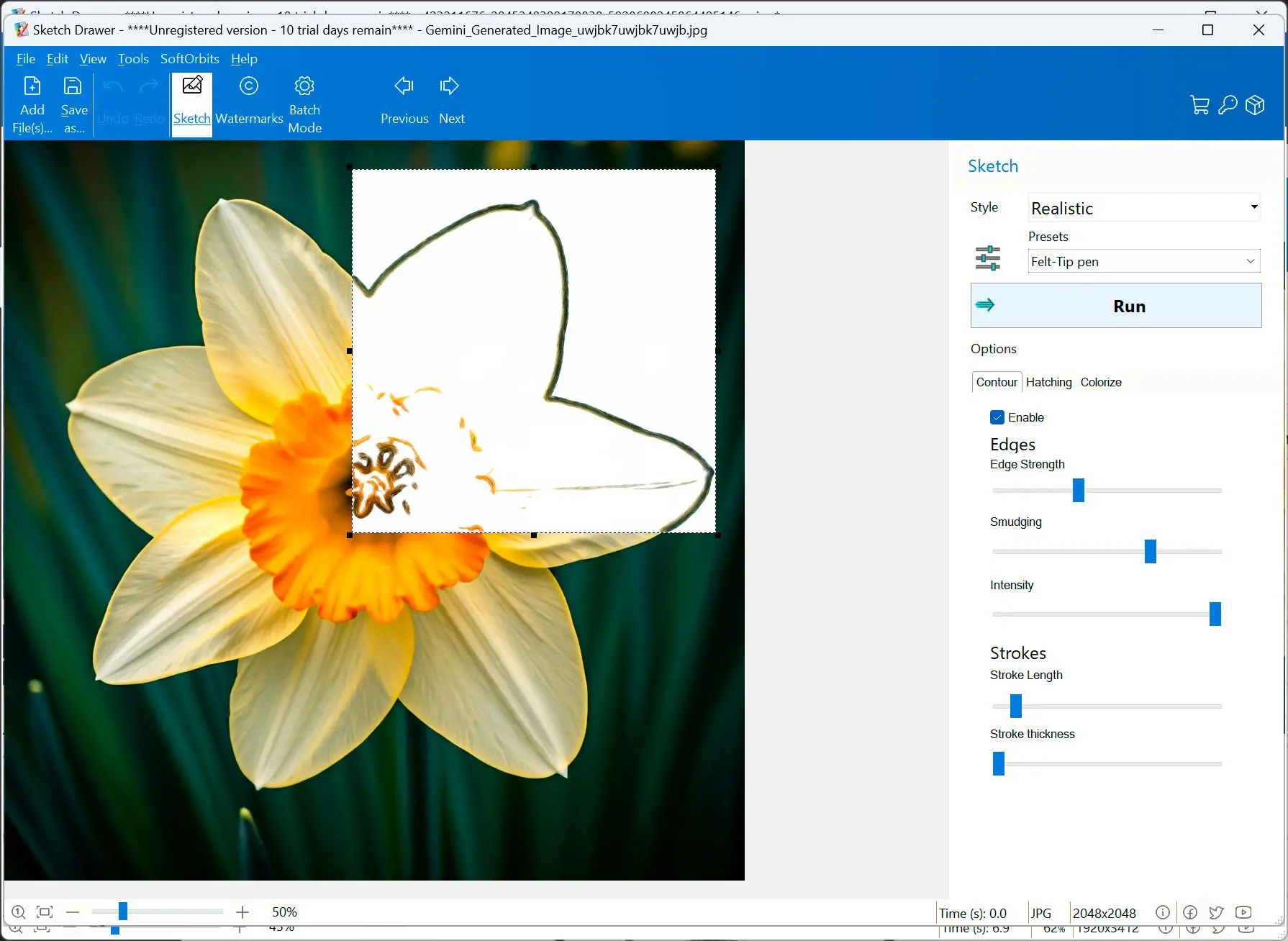Screen dimensions: 1288x941
Task: Open the File menu
Action: tap(26, 59)
